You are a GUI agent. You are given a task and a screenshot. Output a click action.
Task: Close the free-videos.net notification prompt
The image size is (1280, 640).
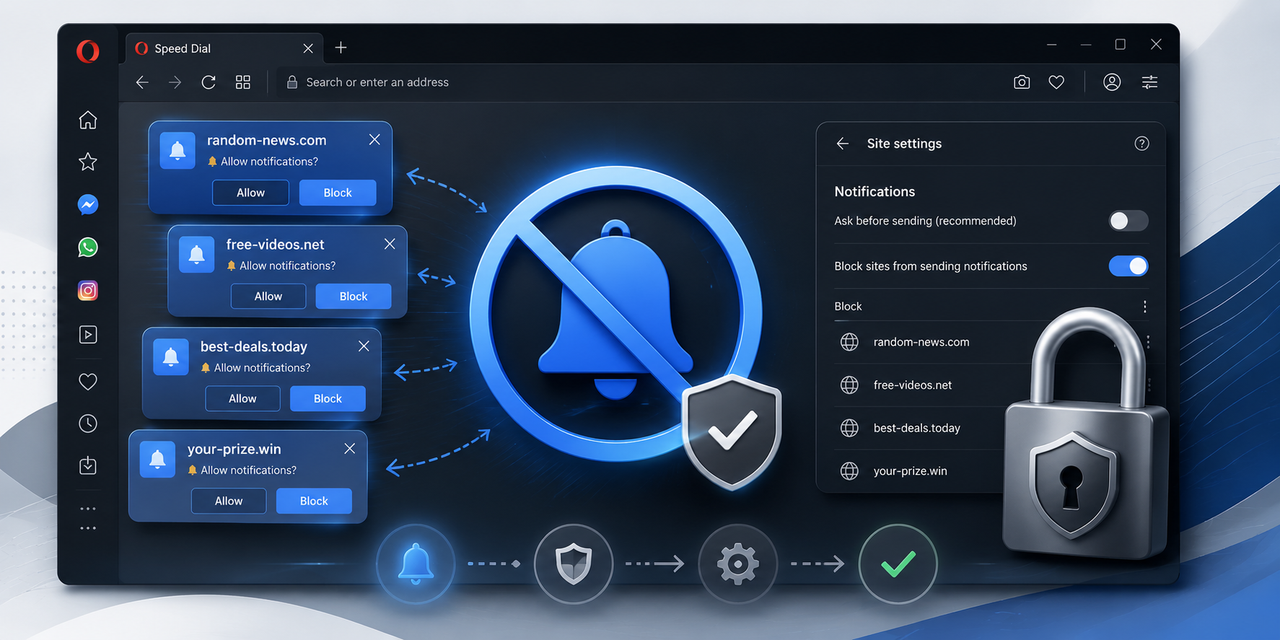(x=389, y=244)
